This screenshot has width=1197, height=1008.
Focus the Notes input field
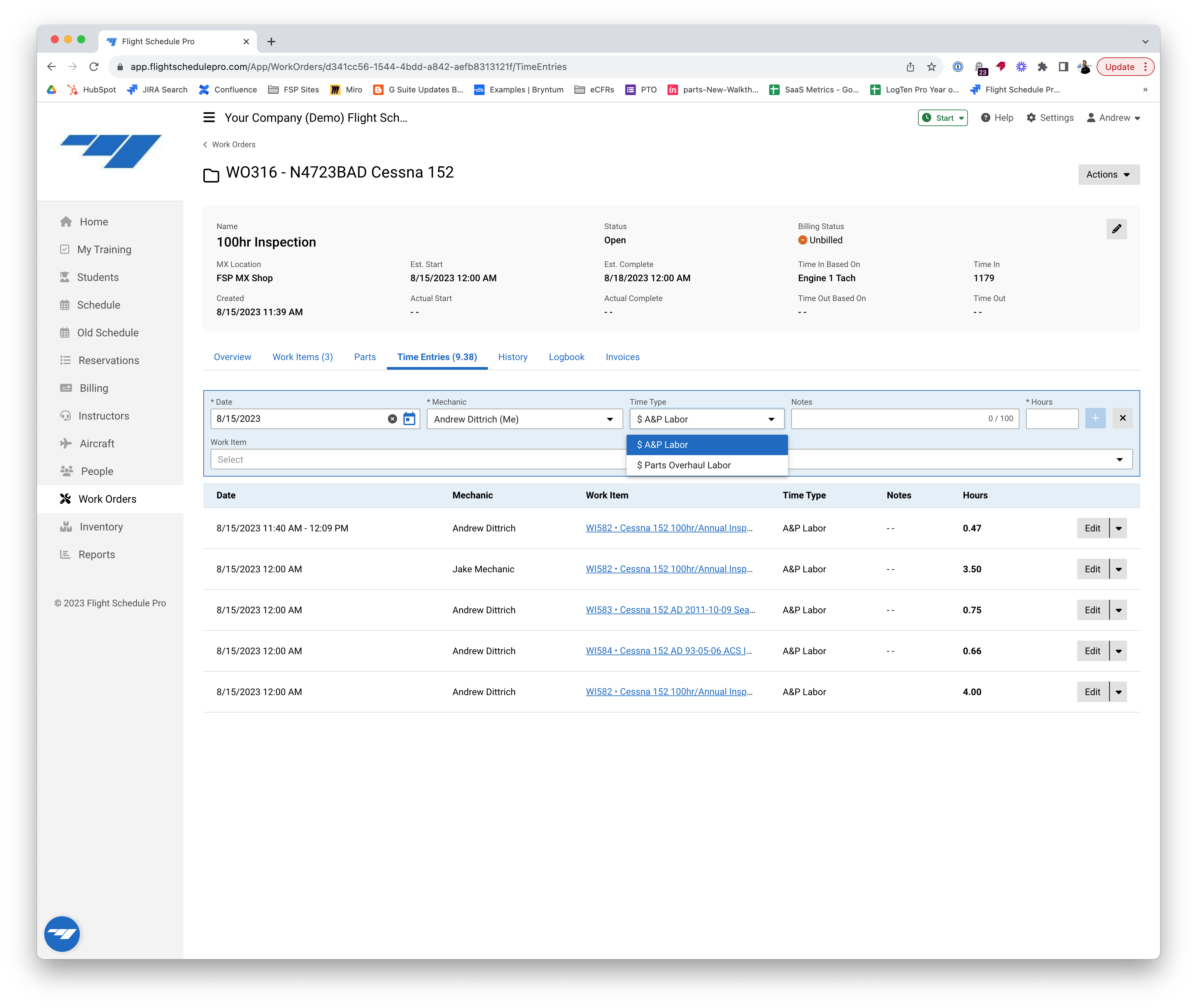904,418
